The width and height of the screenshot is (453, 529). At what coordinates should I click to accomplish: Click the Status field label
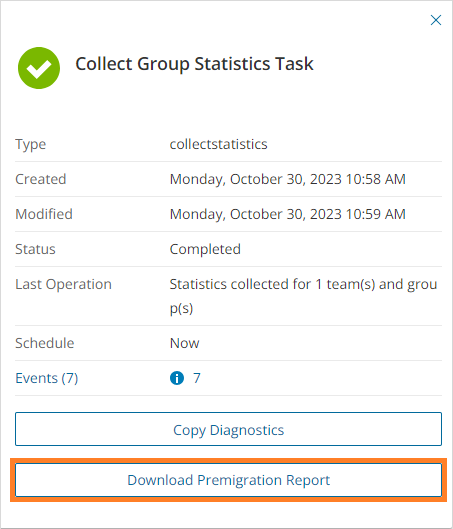tap(35, 249)
